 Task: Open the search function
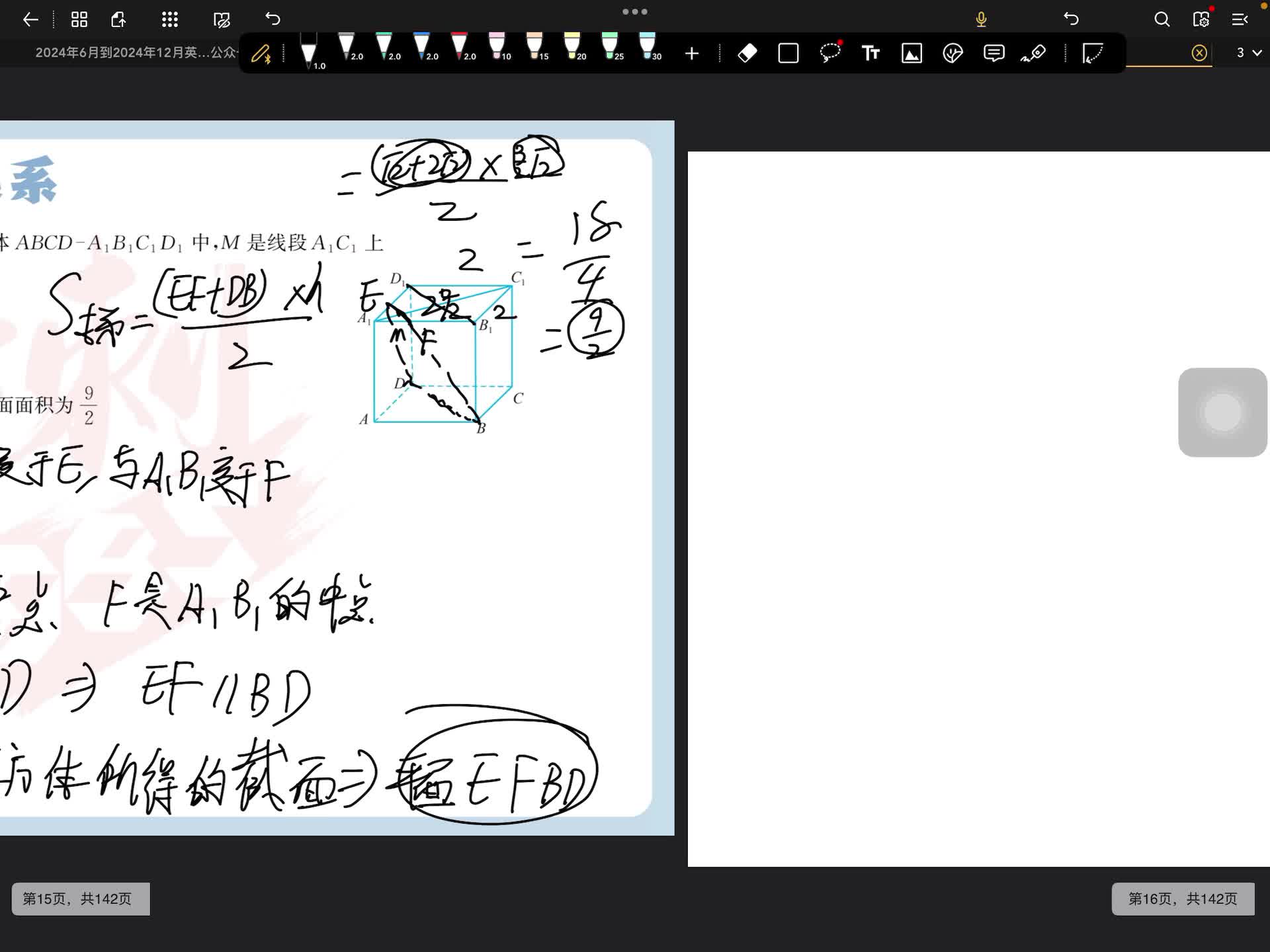pyautogui.click(x=1162, y=19)
